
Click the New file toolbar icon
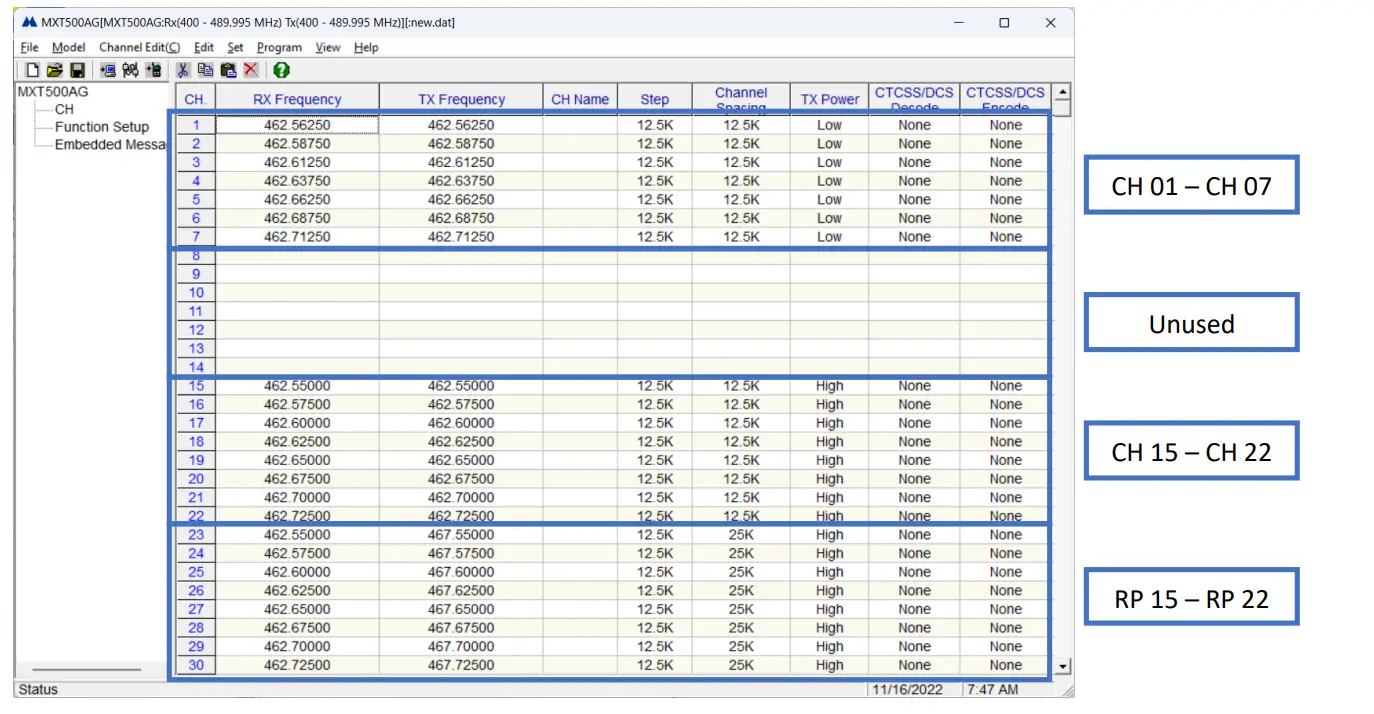[32, 70]
